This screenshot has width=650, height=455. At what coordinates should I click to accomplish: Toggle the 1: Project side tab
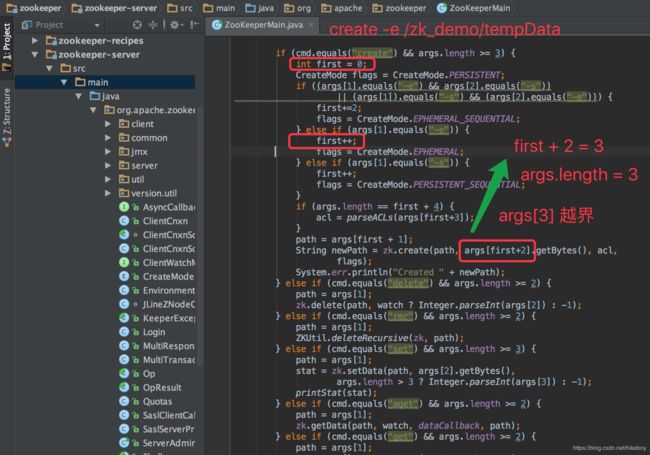click(x=7, y=46)
